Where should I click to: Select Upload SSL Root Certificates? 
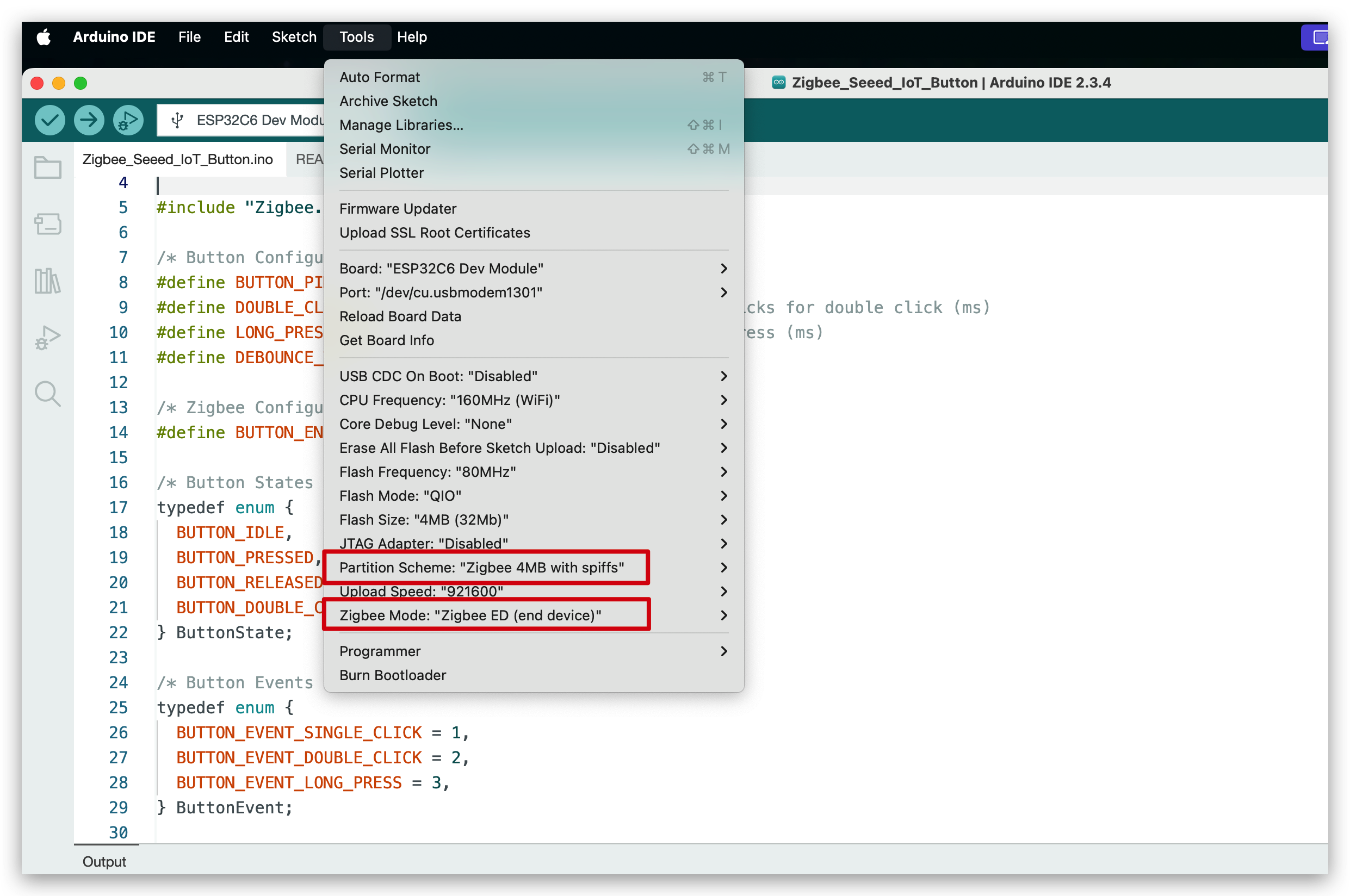pos(533,233)
